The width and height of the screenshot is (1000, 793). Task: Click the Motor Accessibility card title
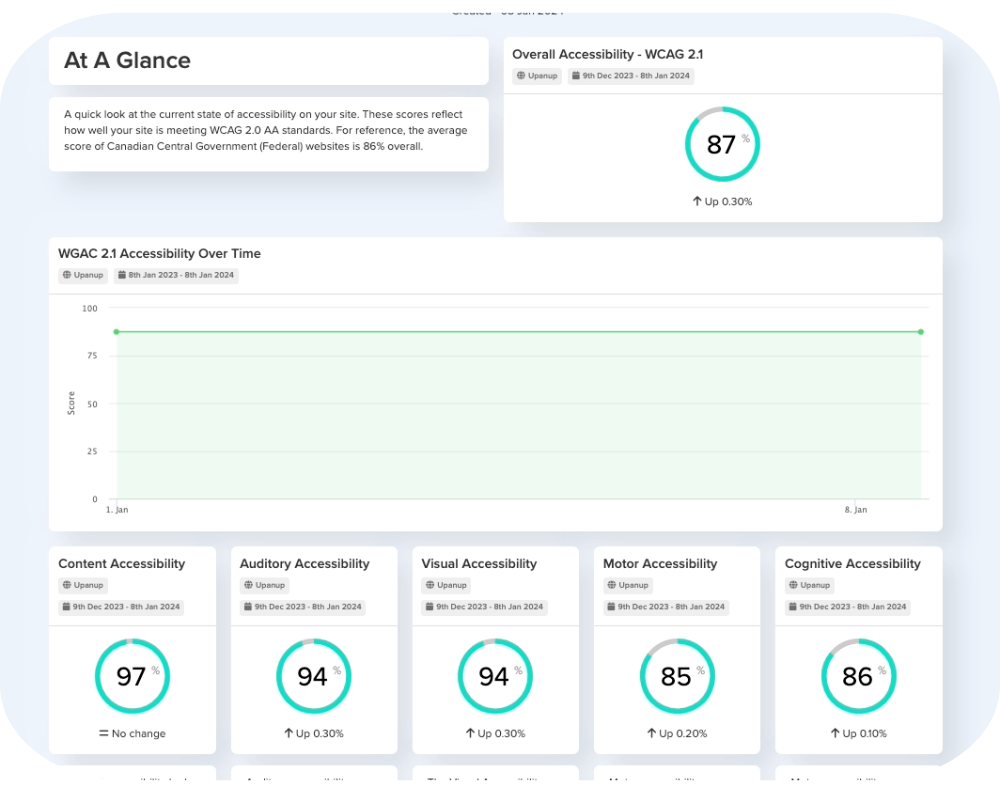point(660,563)
